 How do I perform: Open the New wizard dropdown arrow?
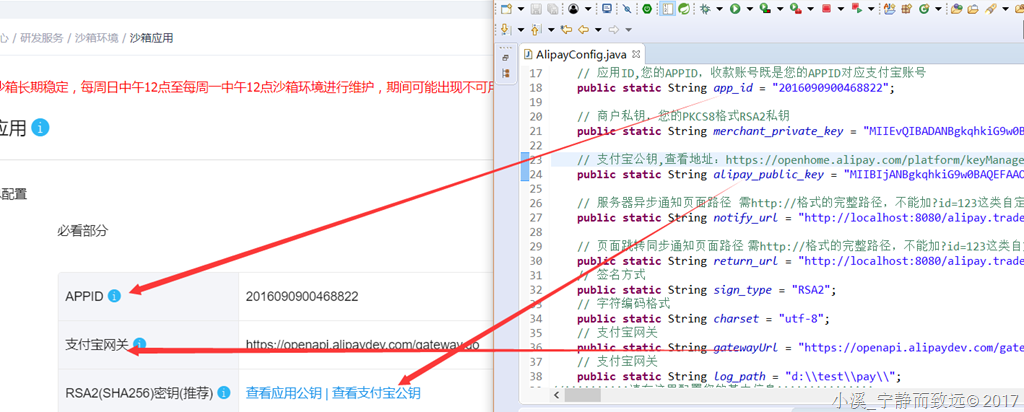(x=520, y=8)
